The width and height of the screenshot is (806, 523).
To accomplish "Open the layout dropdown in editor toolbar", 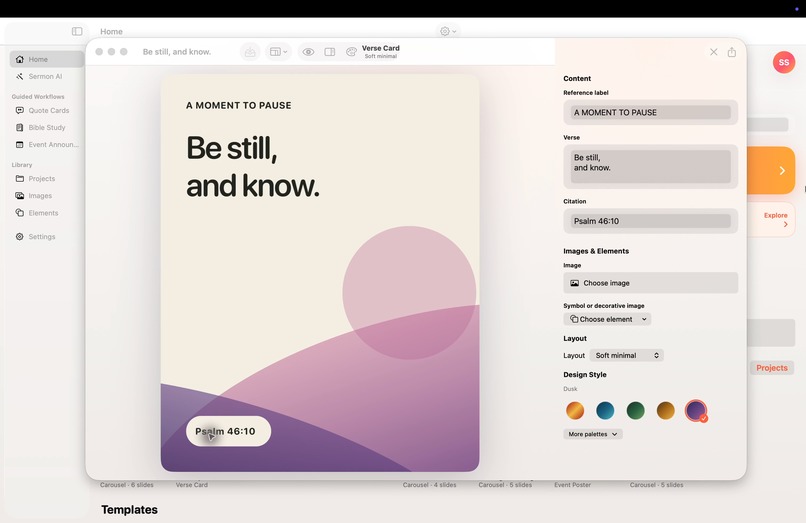I will (279, 52).
